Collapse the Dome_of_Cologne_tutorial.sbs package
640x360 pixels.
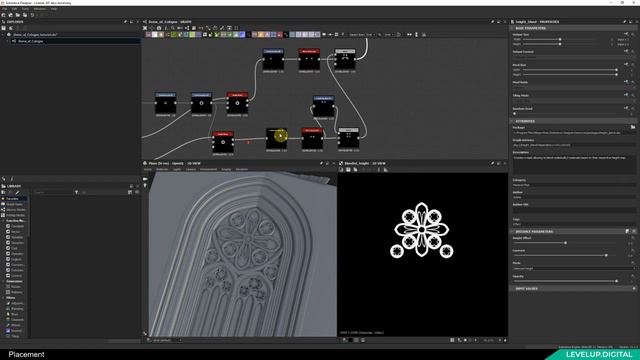[3, 35]
